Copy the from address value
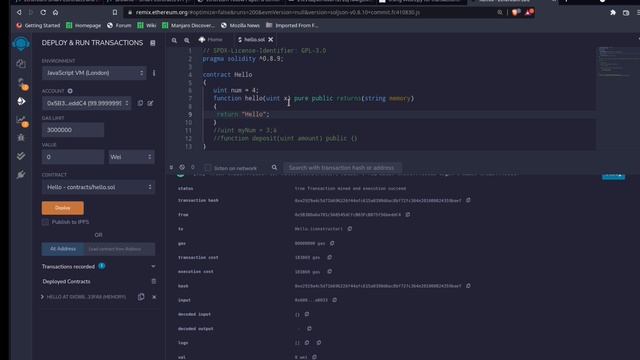The width and height of the screenshot is (640, 360). point(407,214)
